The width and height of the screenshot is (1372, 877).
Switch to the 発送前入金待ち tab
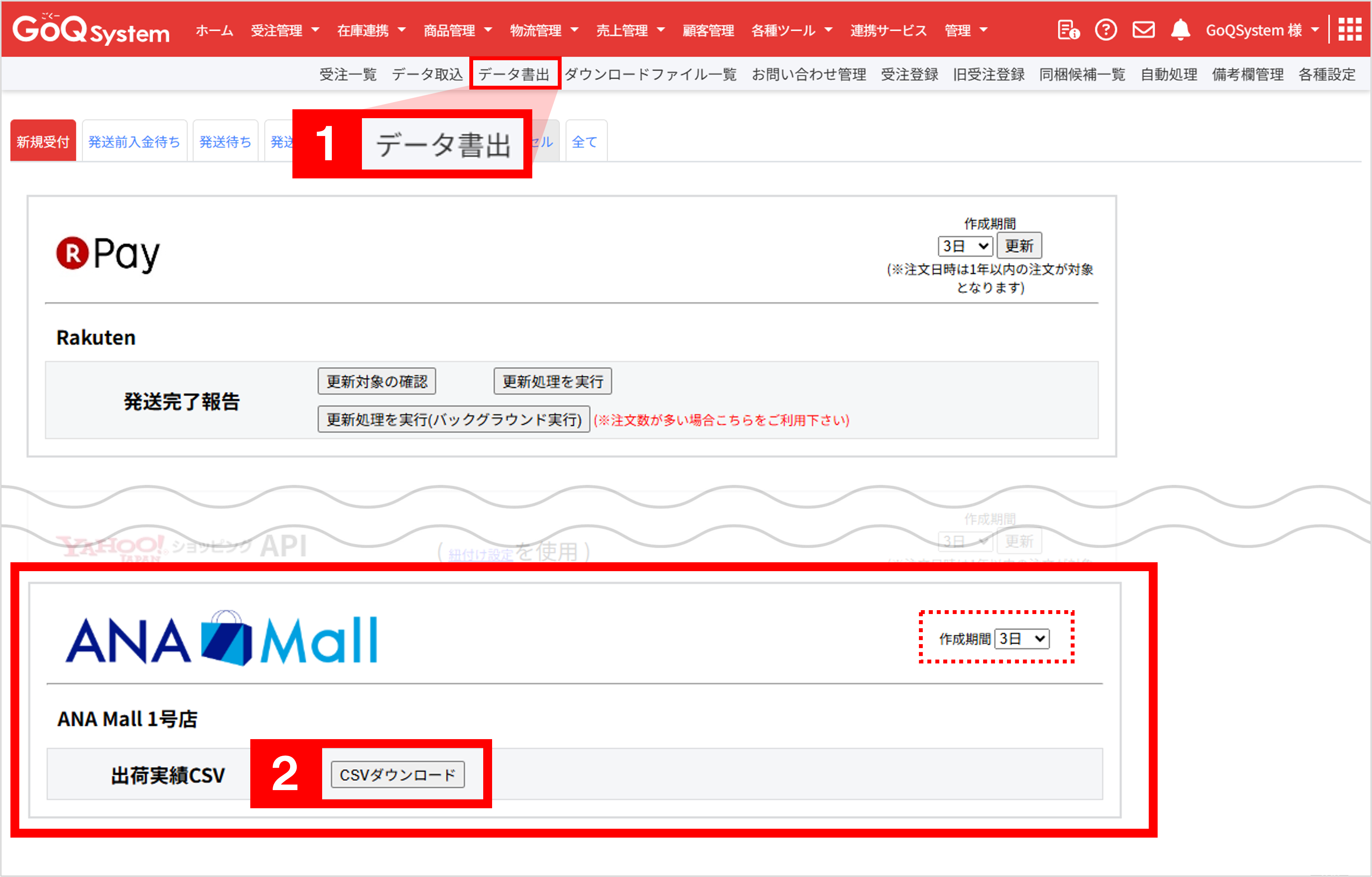click(x=134, y=142)
